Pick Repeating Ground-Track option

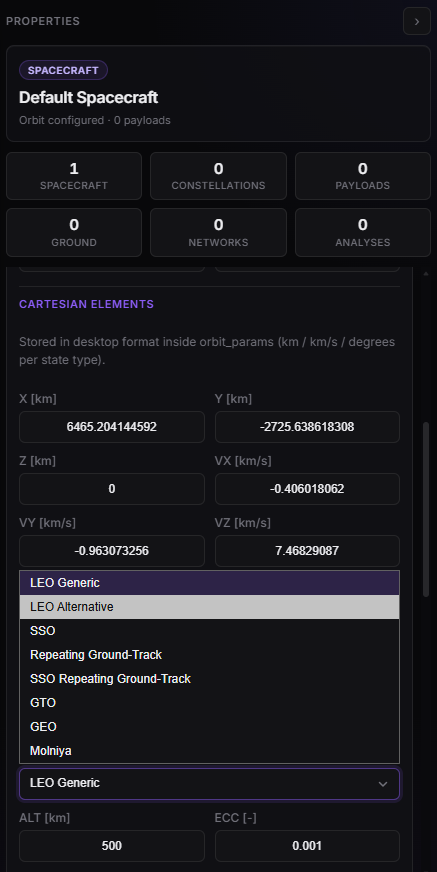[209, 655]
